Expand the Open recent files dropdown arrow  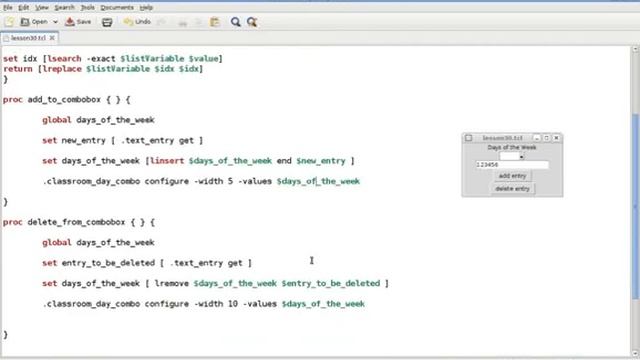tap(55, 22)
